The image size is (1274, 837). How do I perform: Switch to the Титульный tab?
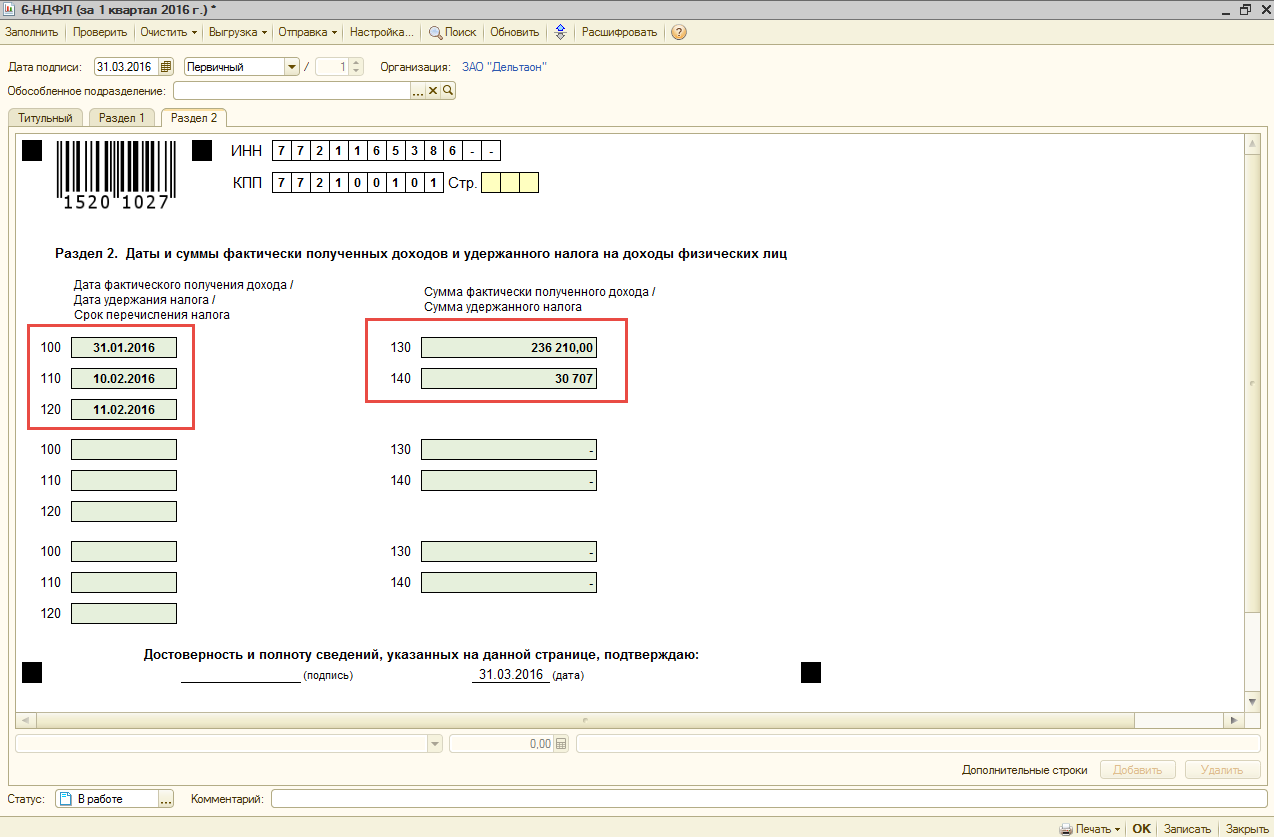(x=45, y=118)
